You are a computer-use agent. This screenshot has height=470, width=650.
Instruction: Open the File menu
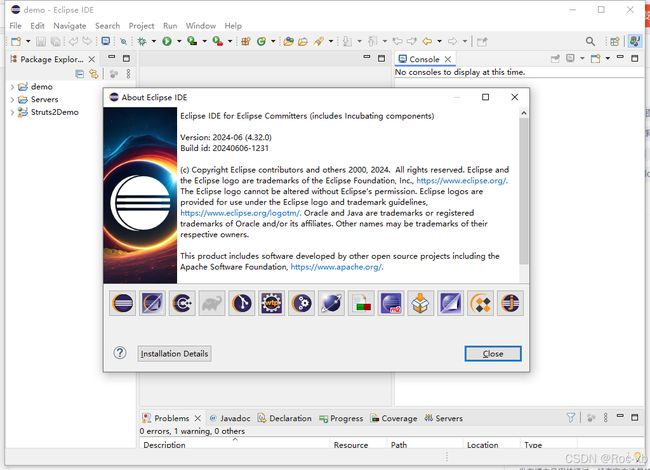[15, 26]
